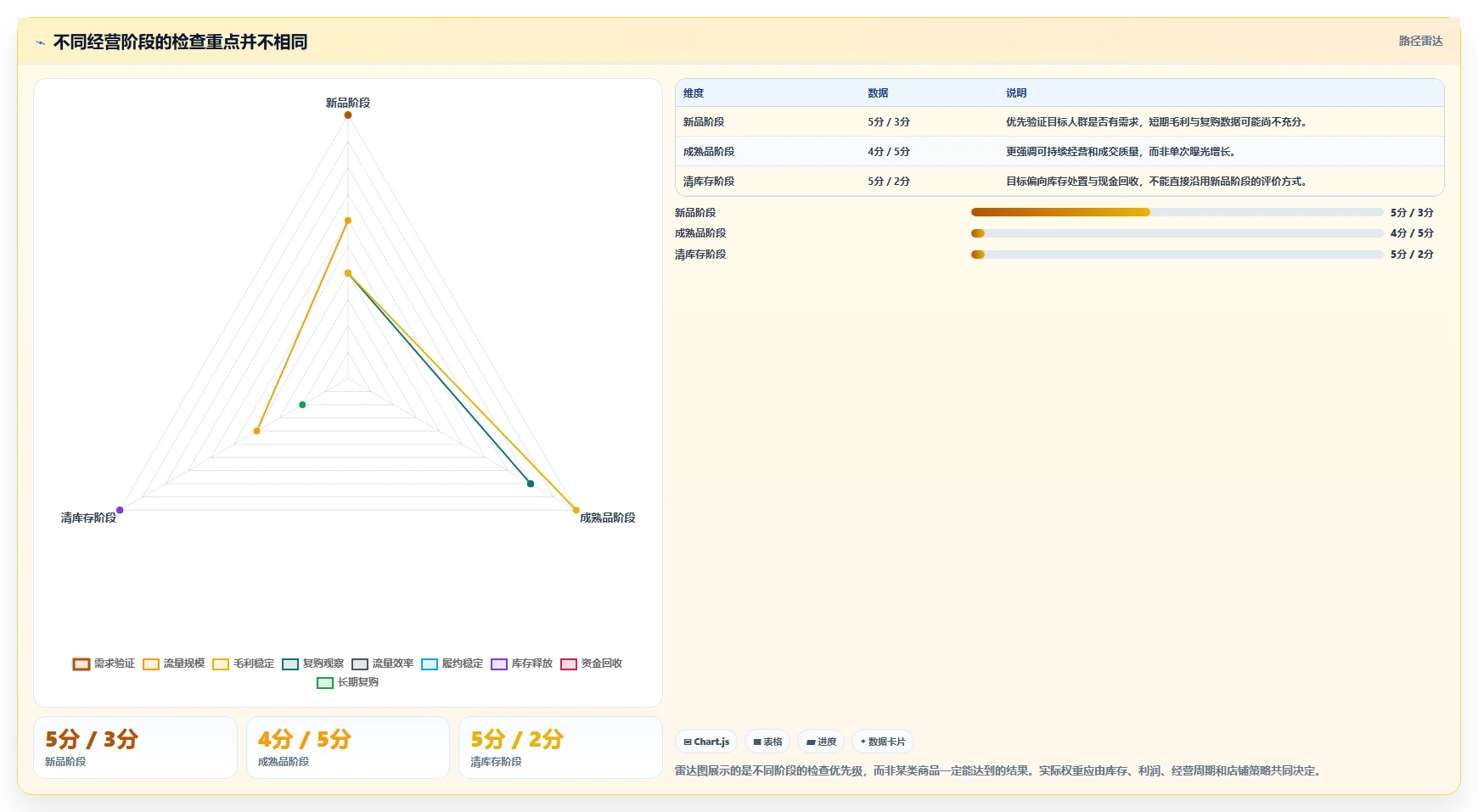
Task: Click the 成熟品阶段 axis label on the radar
Action: click(608, 518)
